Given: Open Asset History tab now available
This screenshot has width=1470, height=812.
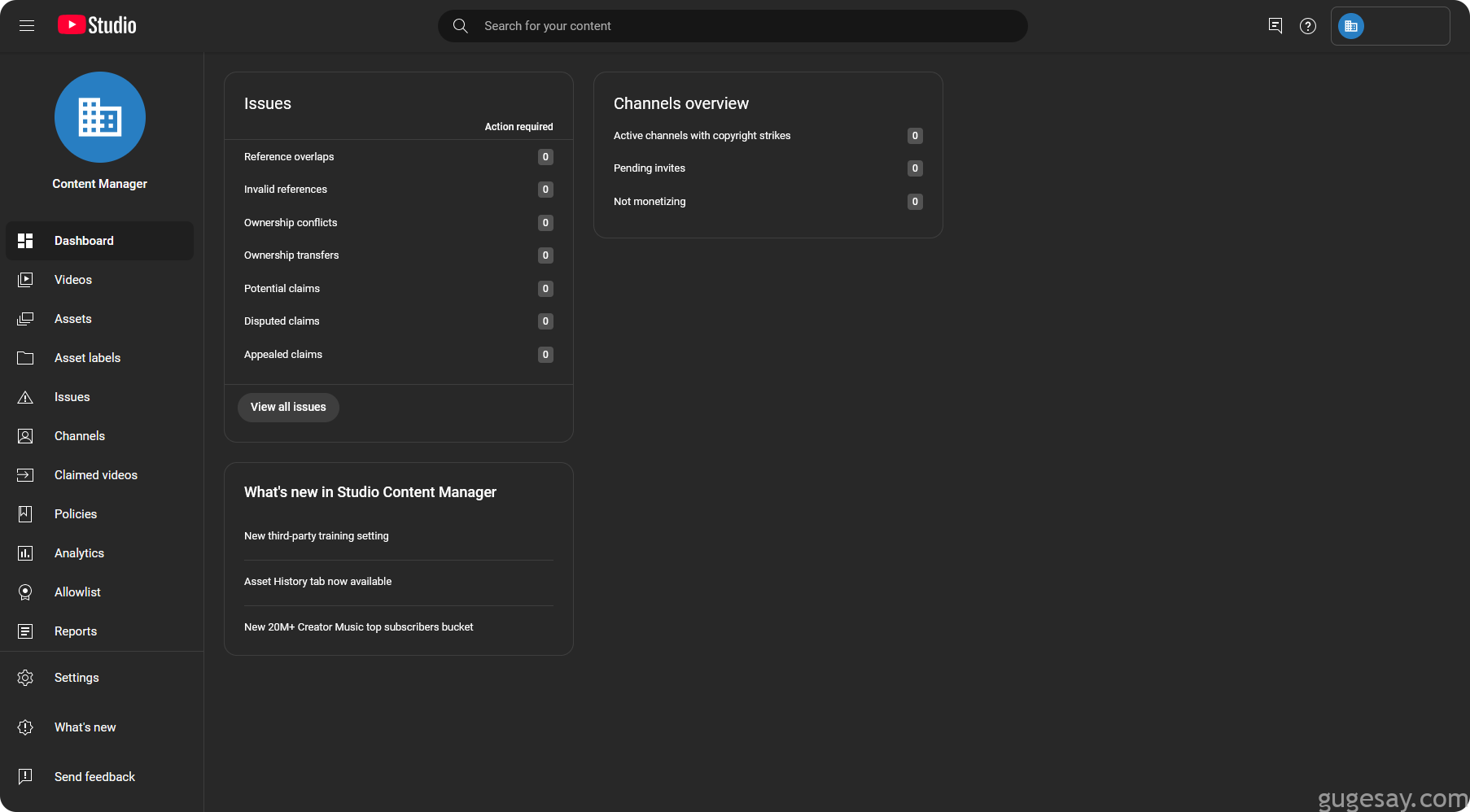Looking at the screenshot, I should (318, 582).
